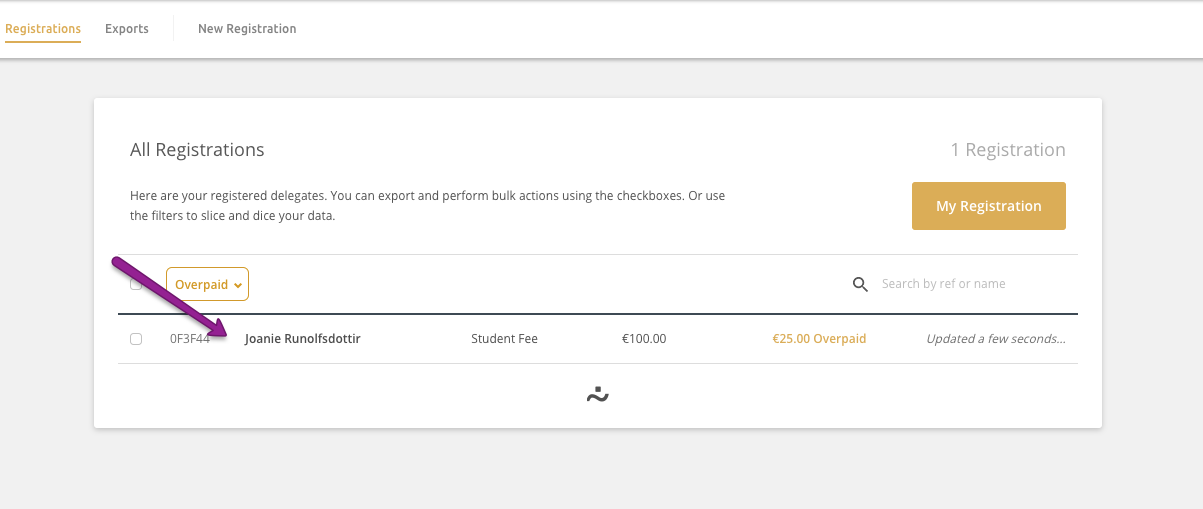Click the €25.00 Overpaid status
Viewport: 1203px width, 509px height.
819,339
